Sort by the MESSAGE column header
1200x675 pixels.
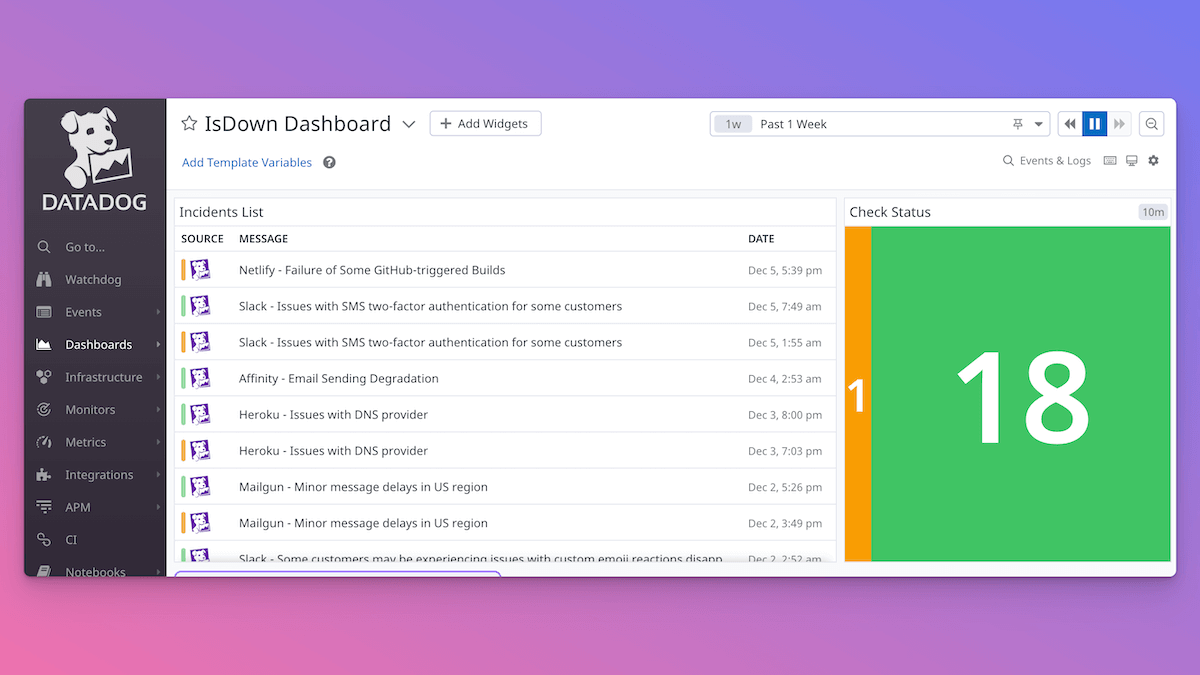point(263,239)
